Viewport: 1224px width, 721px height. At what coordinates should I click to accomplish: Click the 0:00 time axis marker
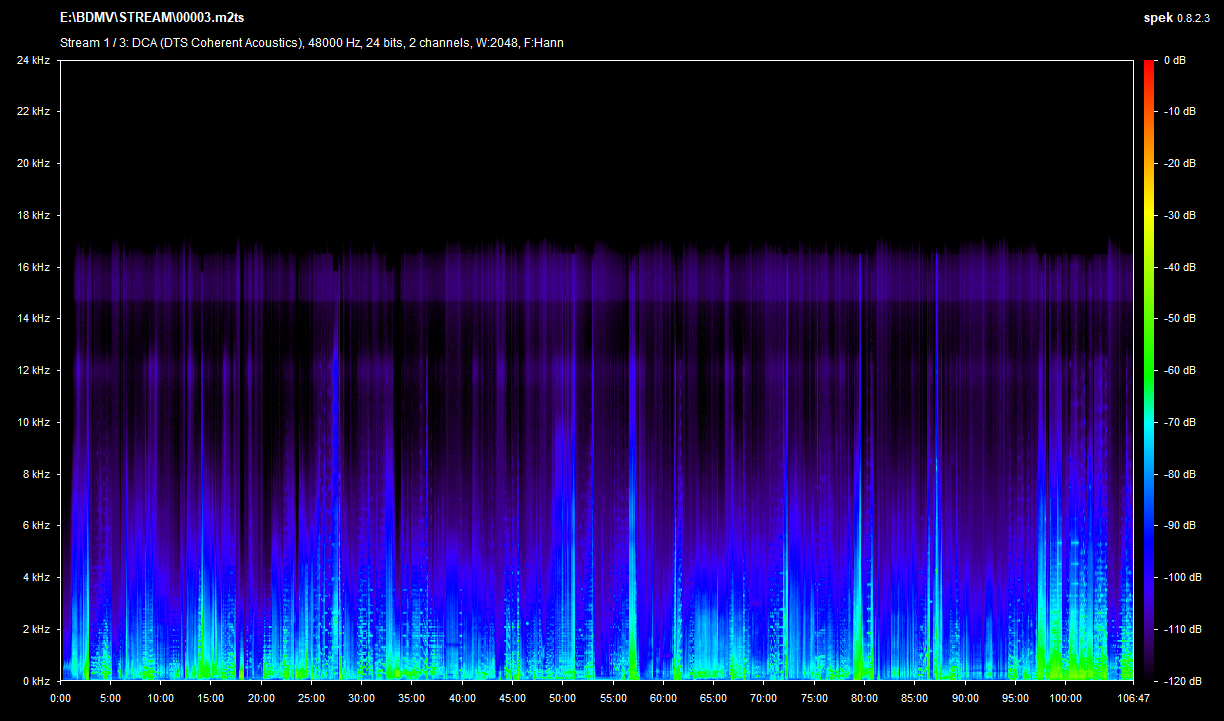point(60,698)
